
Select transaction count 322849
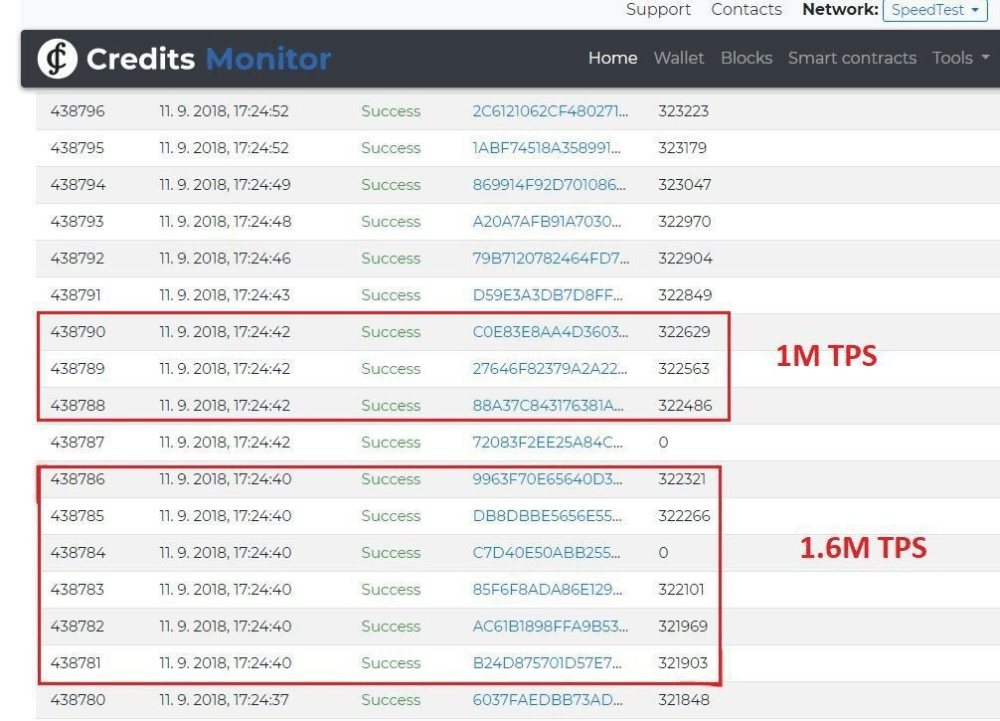click(685, 295)
